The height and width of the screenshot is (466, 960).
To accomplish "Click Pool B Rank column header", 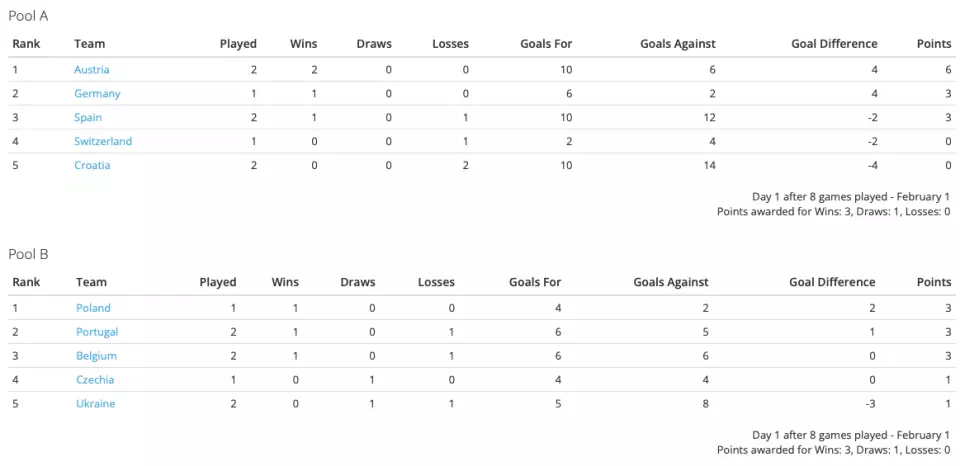I will coord(26,282).
